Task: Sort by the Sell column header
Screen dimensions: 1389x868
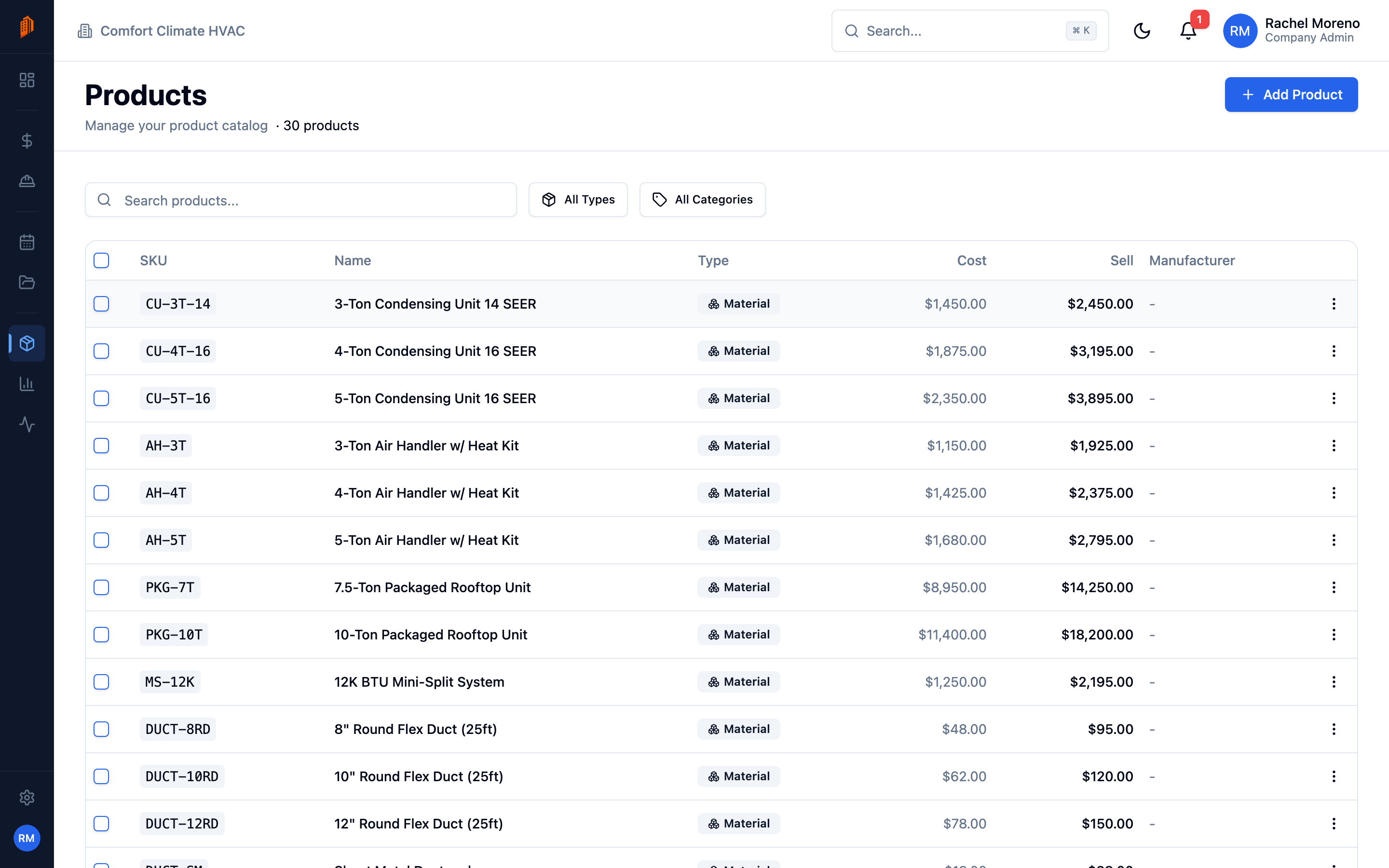Action: (1121, 260)
